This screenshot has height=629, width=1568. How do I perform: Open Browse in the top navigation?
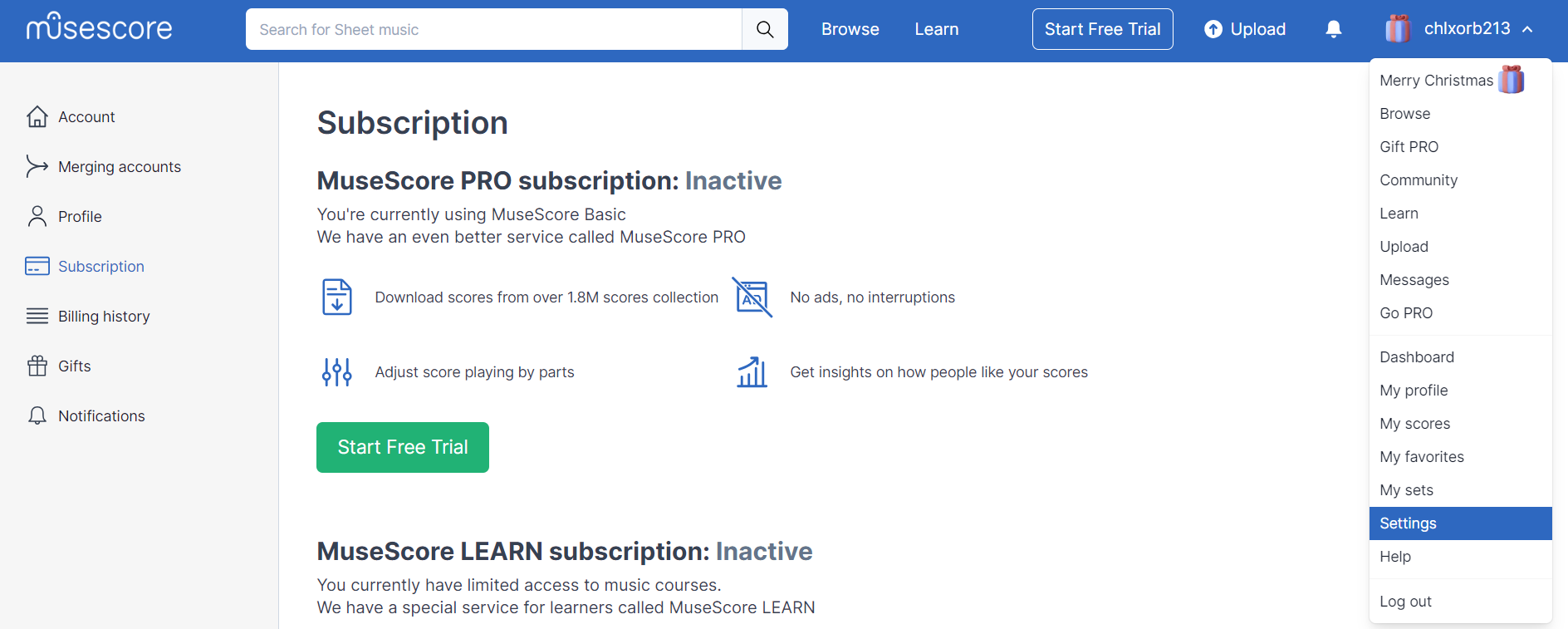(x=850, y=29)
